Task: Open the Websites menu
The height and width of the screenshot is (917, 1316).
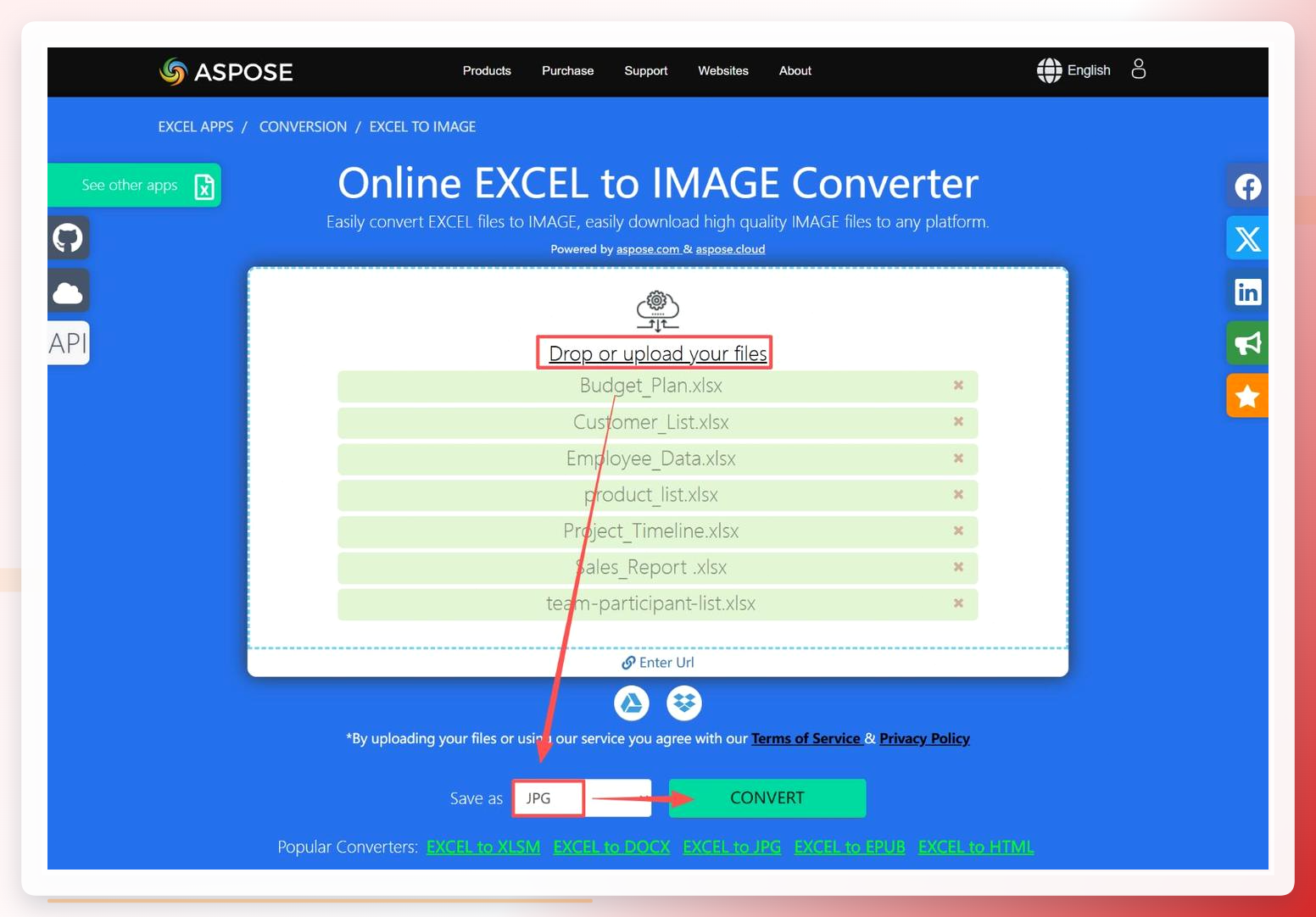Action: [723, 71]
